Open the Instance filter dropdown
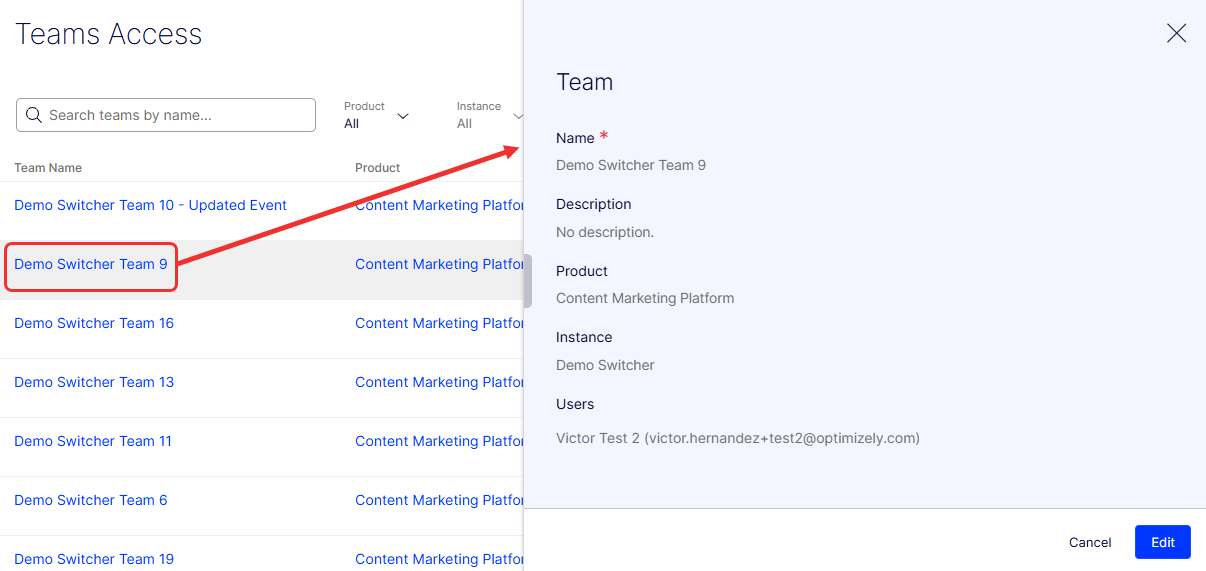This screenshot has height=571, width=1206. click(x=488, y=115)
